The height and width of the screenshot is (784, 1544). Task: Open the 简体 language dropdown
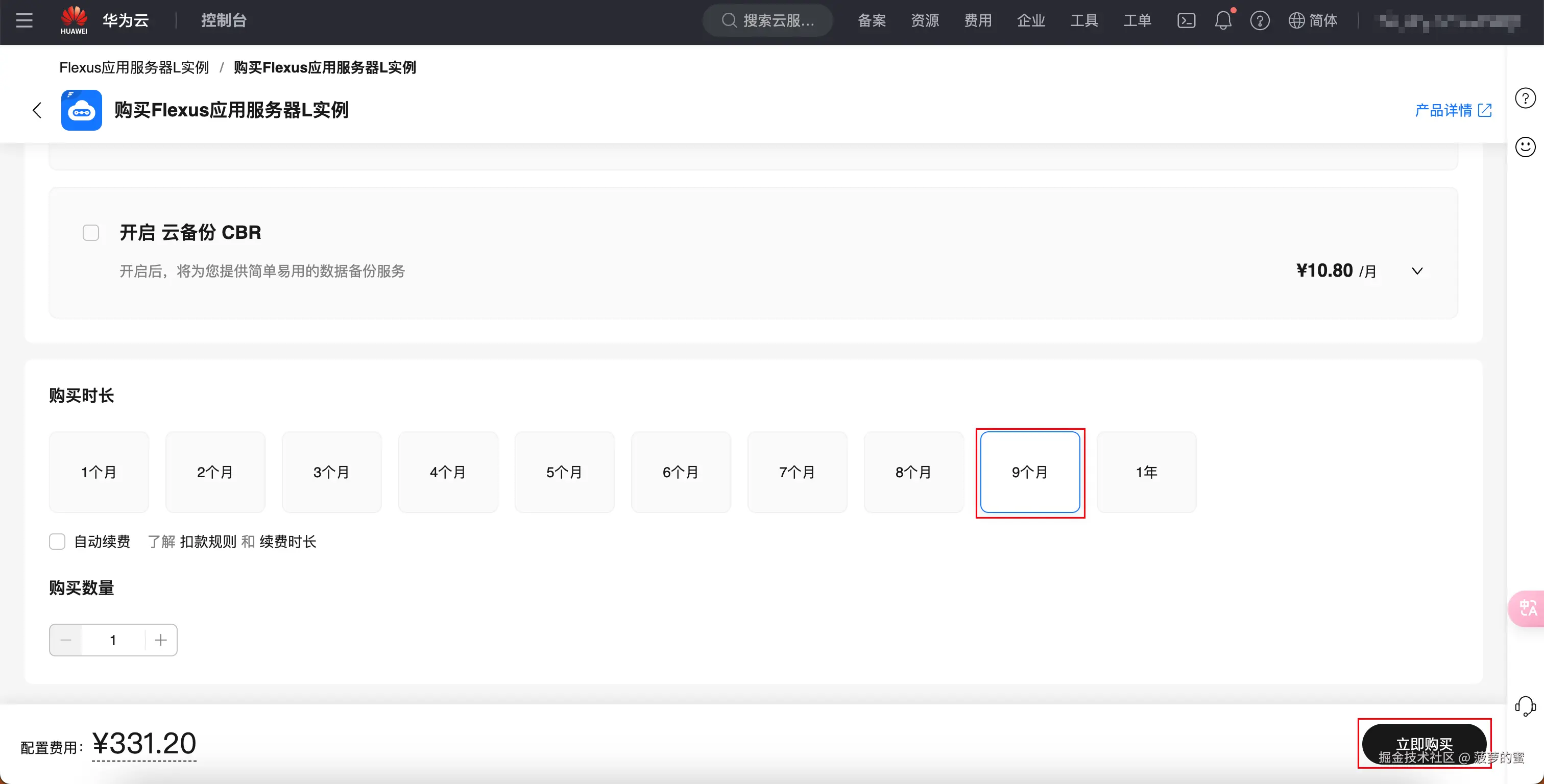(x=1313, y=20)
